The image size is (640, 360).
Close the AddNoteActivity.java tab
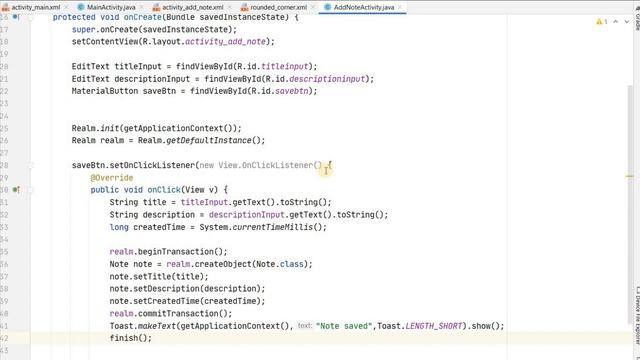400,7
